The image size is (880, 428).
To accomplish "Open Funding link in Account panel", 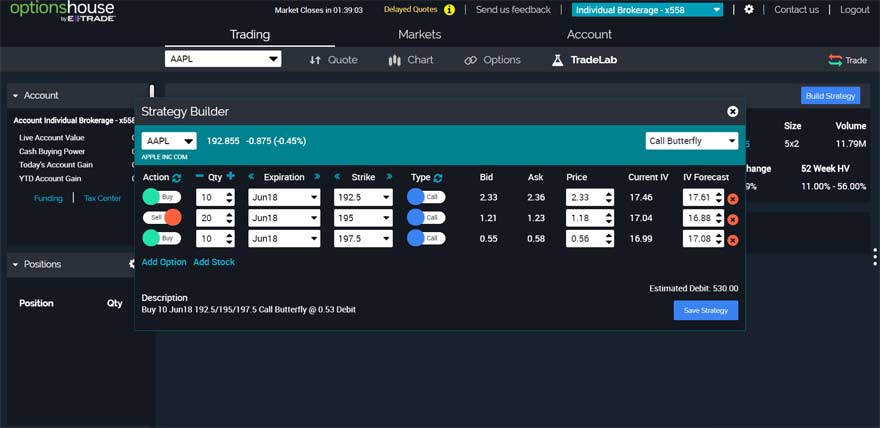I will pyautogui.click(x=48, y=198).
